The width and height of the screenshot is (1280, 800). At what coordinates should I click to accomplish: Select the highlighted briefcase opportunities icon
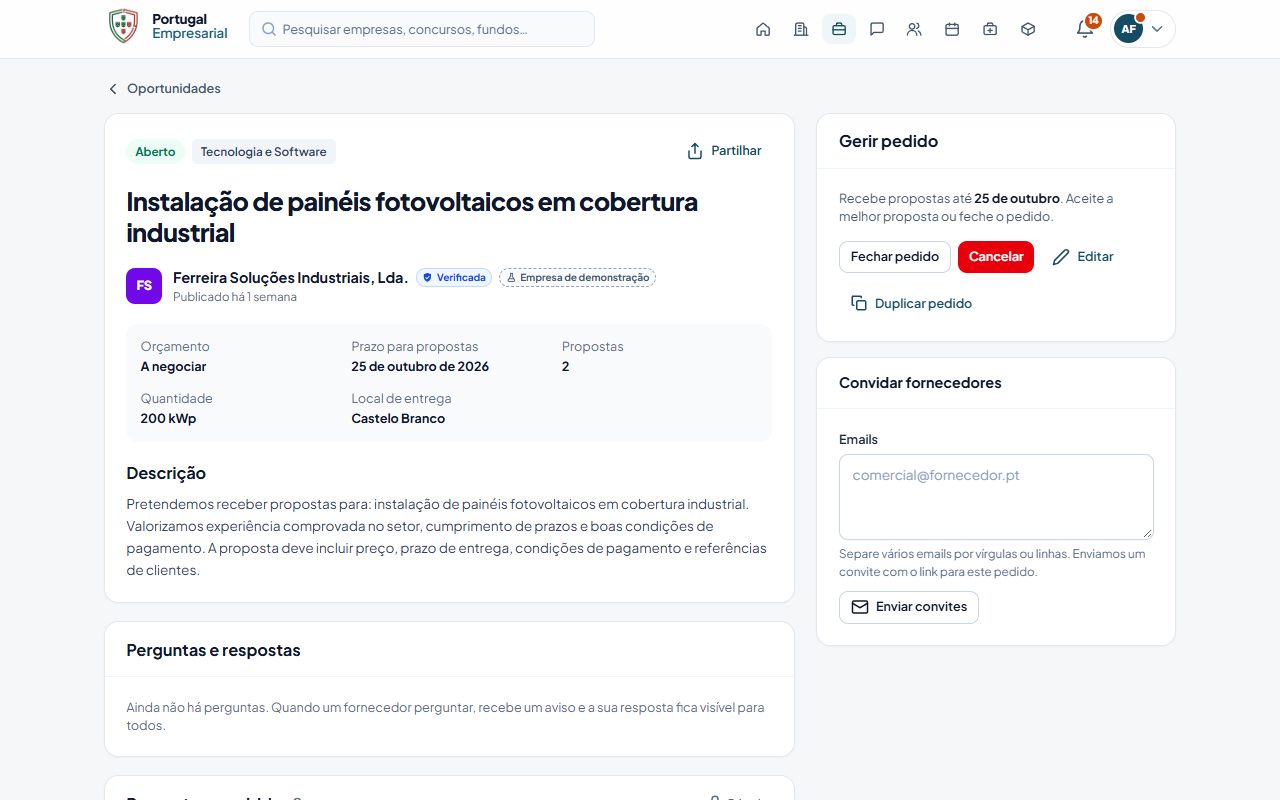839,29
